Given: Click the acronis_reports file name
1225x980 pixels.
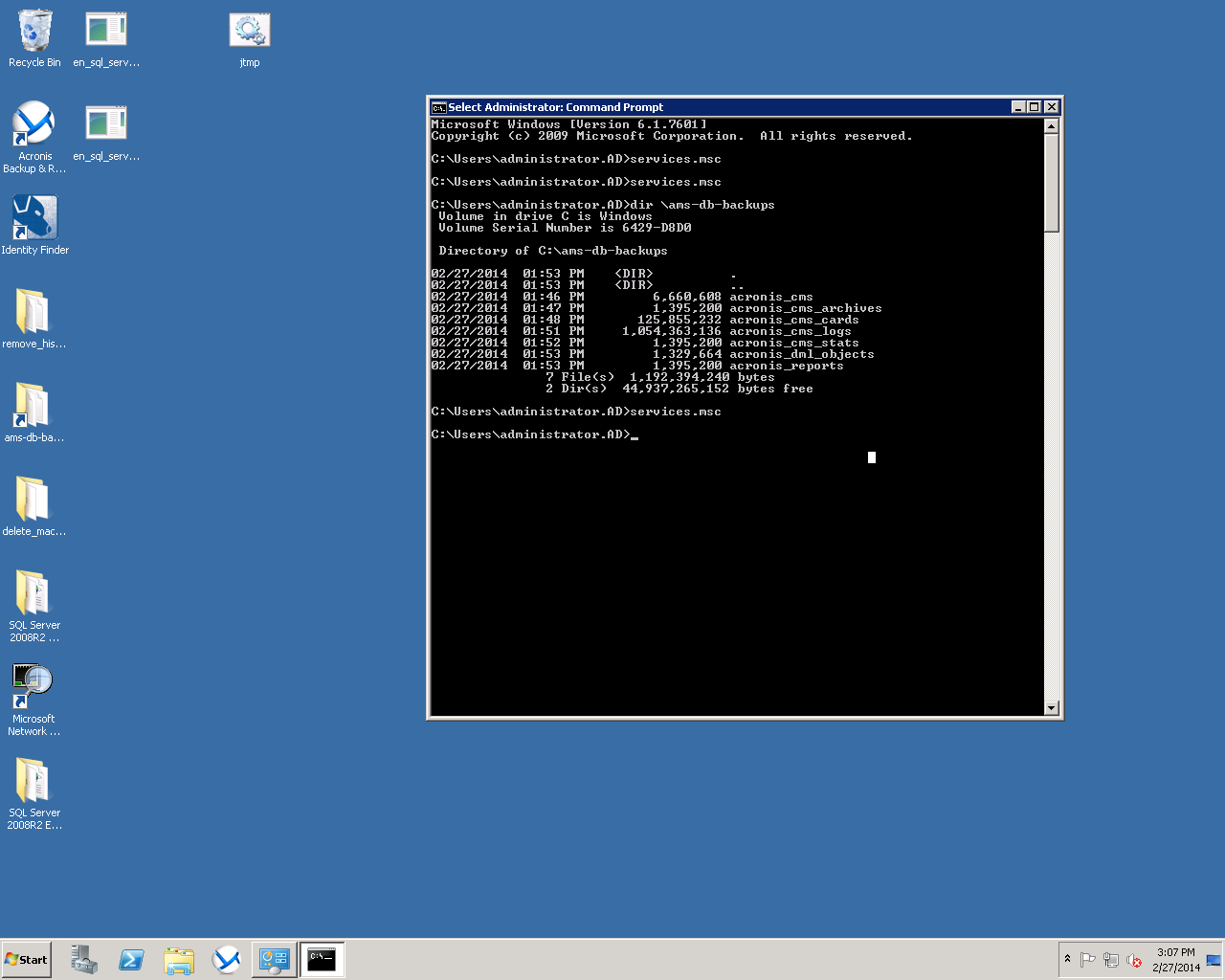Looking at the screenshot, I should [787, 366].
